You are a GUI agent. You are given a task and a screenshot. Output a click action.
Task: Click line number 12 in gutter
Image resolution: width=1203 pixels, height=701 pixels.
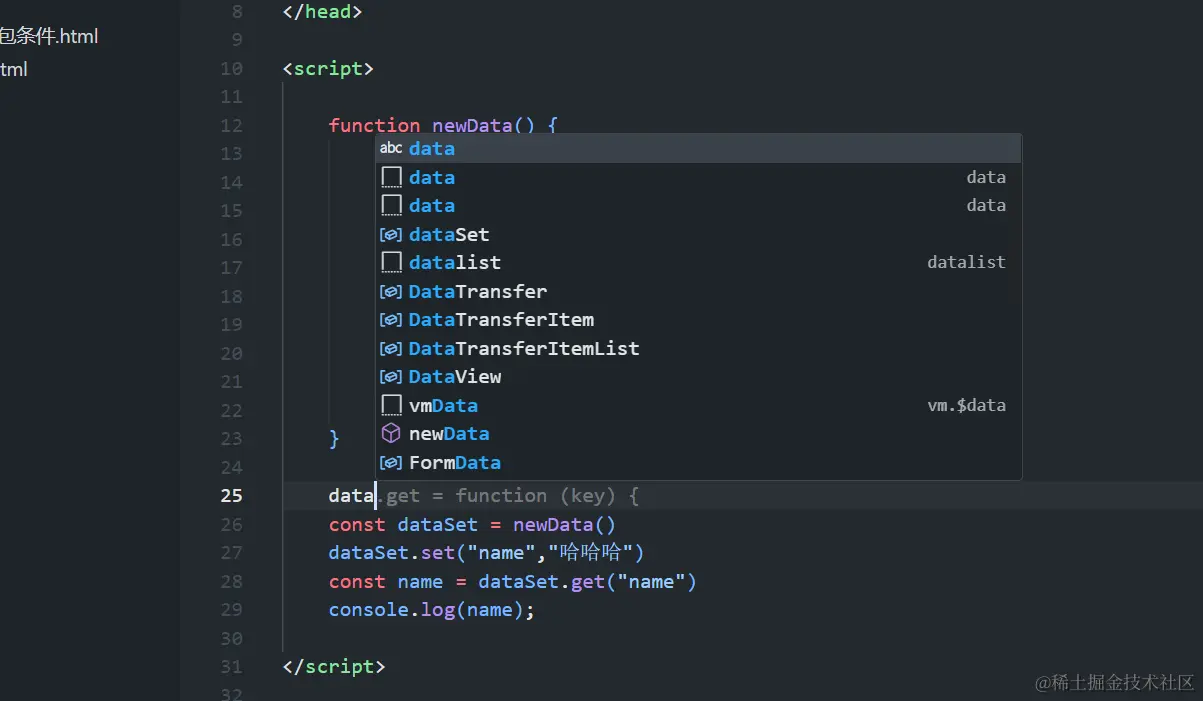231,125
